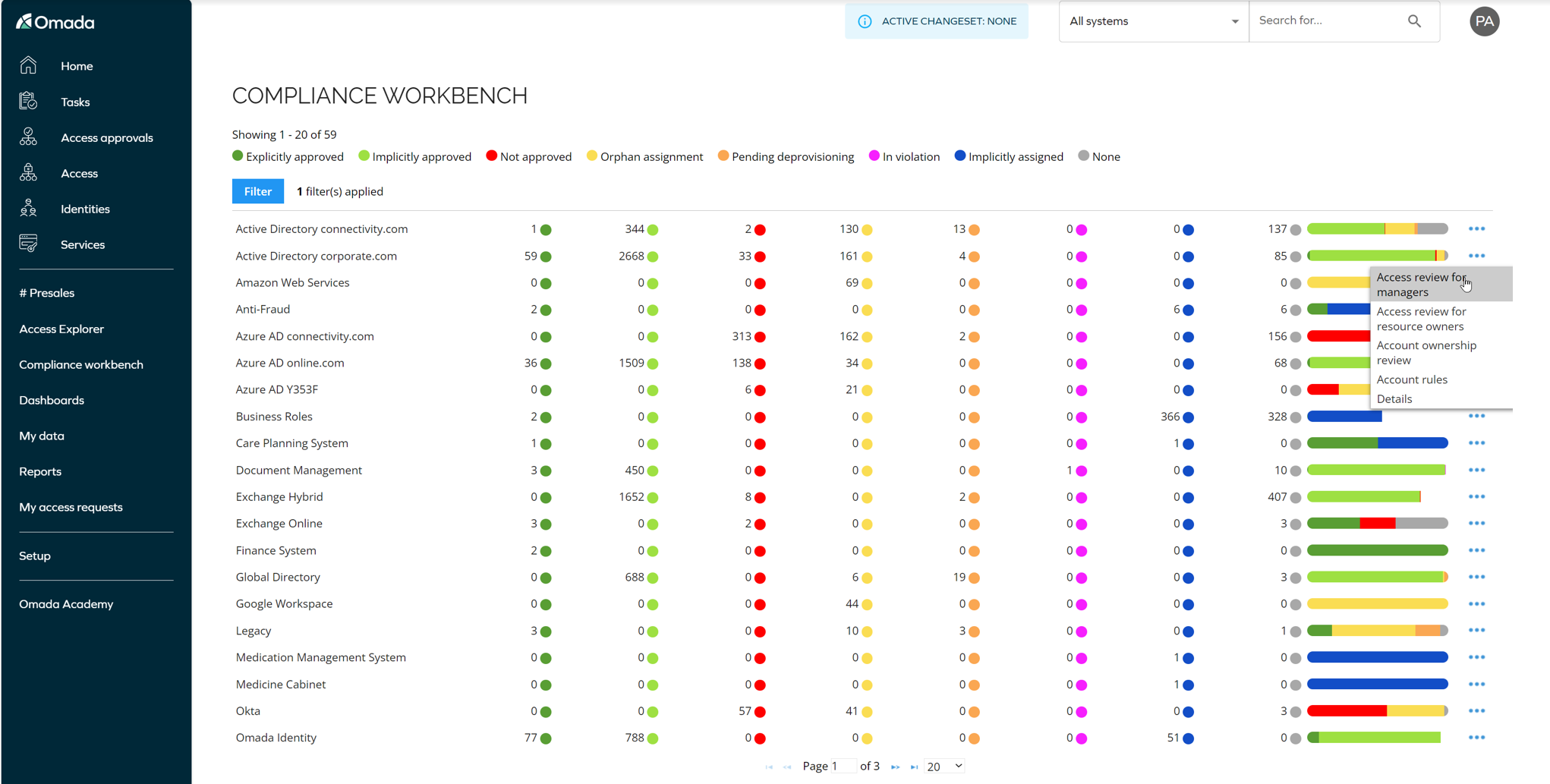Open My data link

[42, 436]
